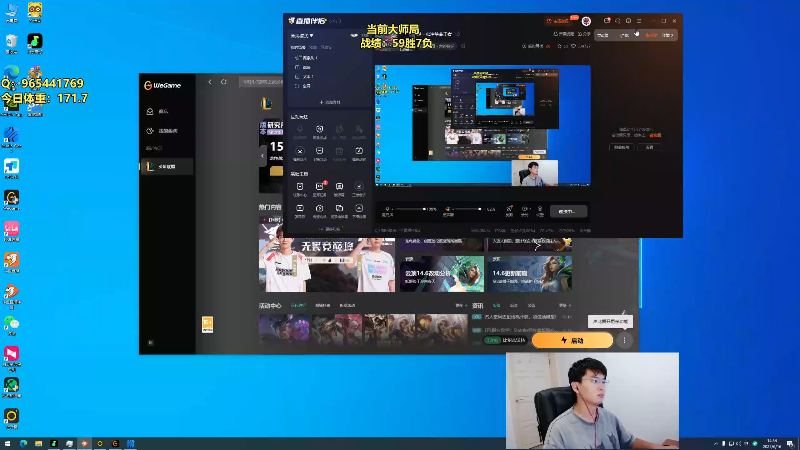
Task: Click the taskbar clock
Action: coord(771,443)
